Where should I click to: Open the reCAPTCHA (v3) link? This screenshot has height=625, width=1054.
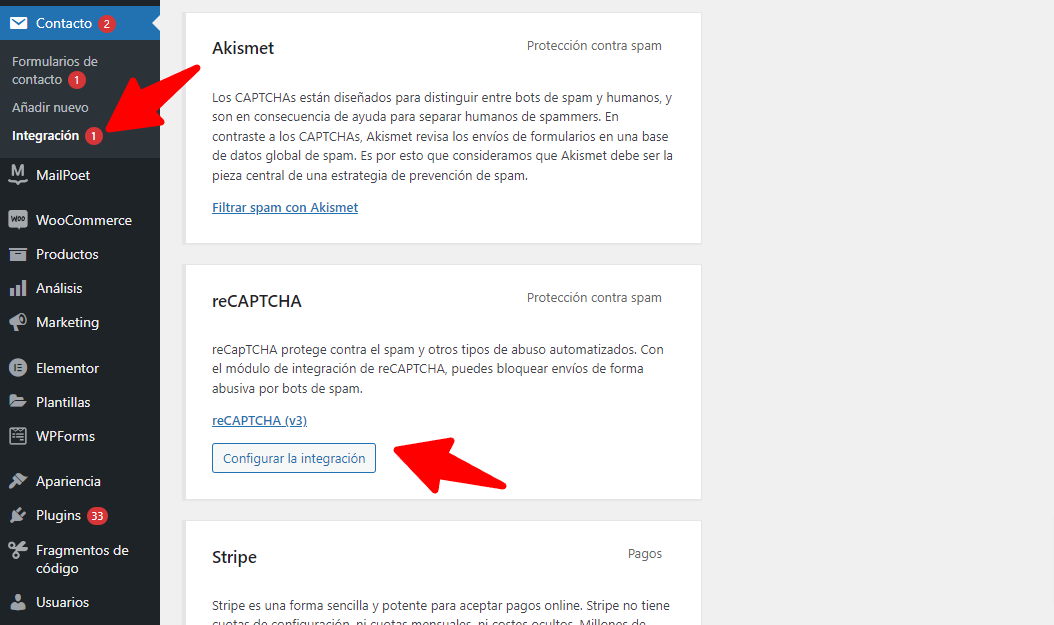(259, 420)
